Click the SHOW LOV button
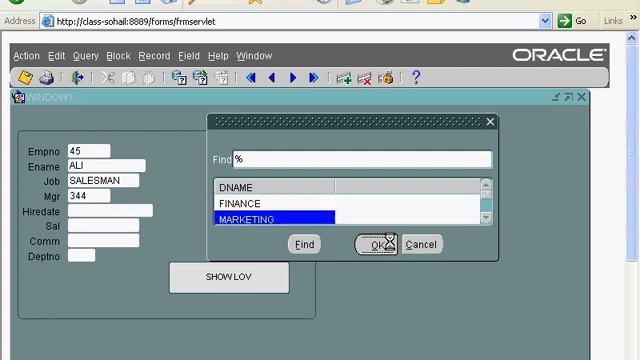This screenshot has height=360, width=640. pos(229,277)
